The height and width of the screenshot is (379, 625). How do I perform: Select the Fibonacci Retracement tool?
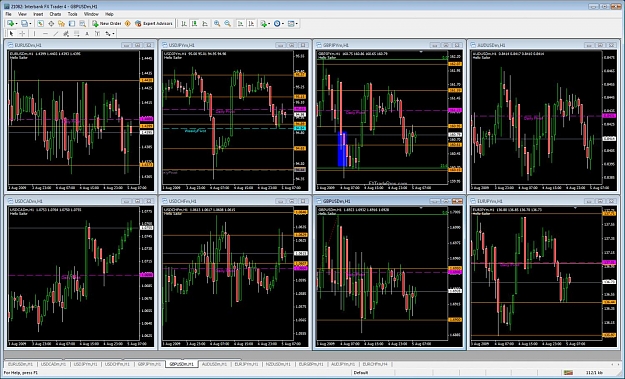click(x=76, y=34)
